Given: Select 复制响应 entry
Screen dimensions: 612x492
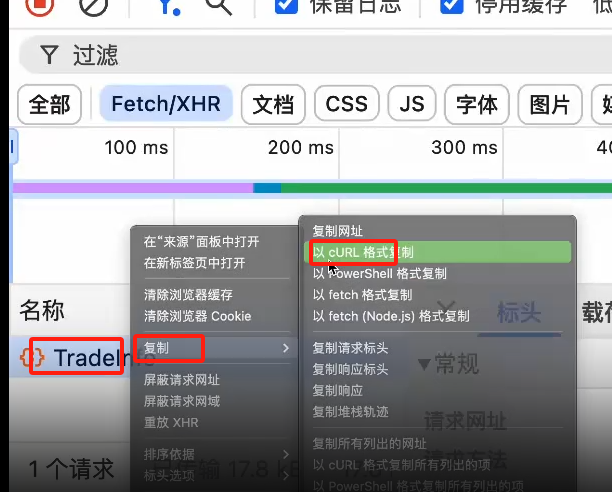Looking at the screenshot, I should 337,390.
